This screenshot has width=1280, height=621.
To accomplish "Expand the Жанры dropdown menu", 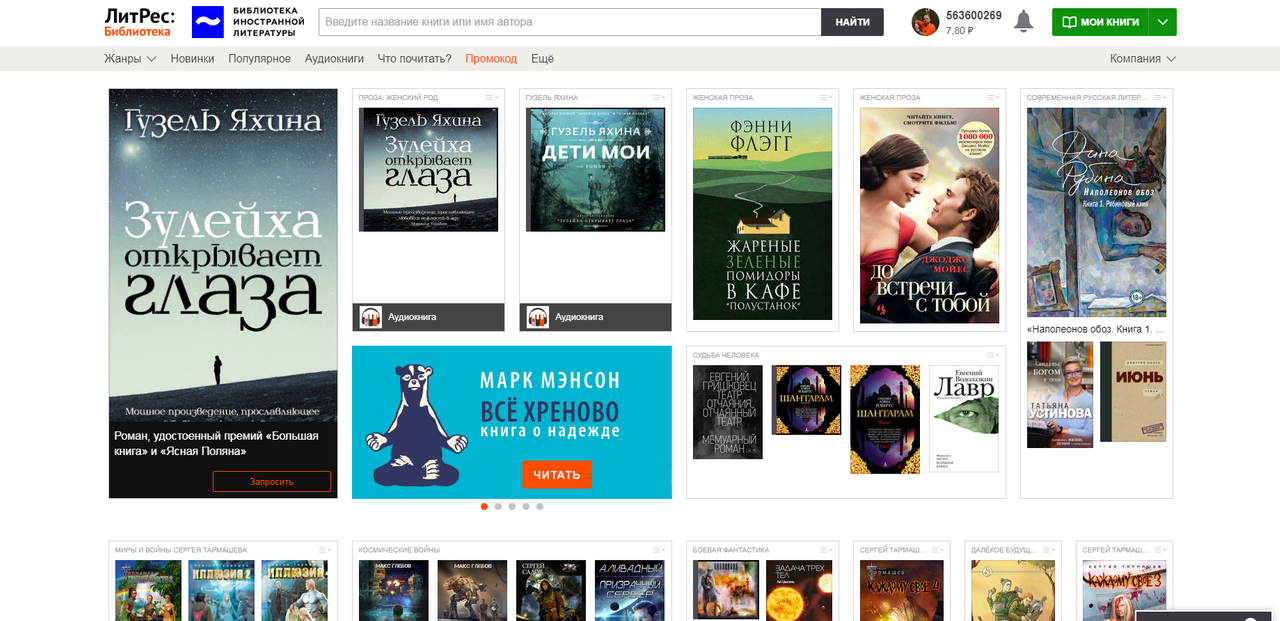I will point(130,59).
